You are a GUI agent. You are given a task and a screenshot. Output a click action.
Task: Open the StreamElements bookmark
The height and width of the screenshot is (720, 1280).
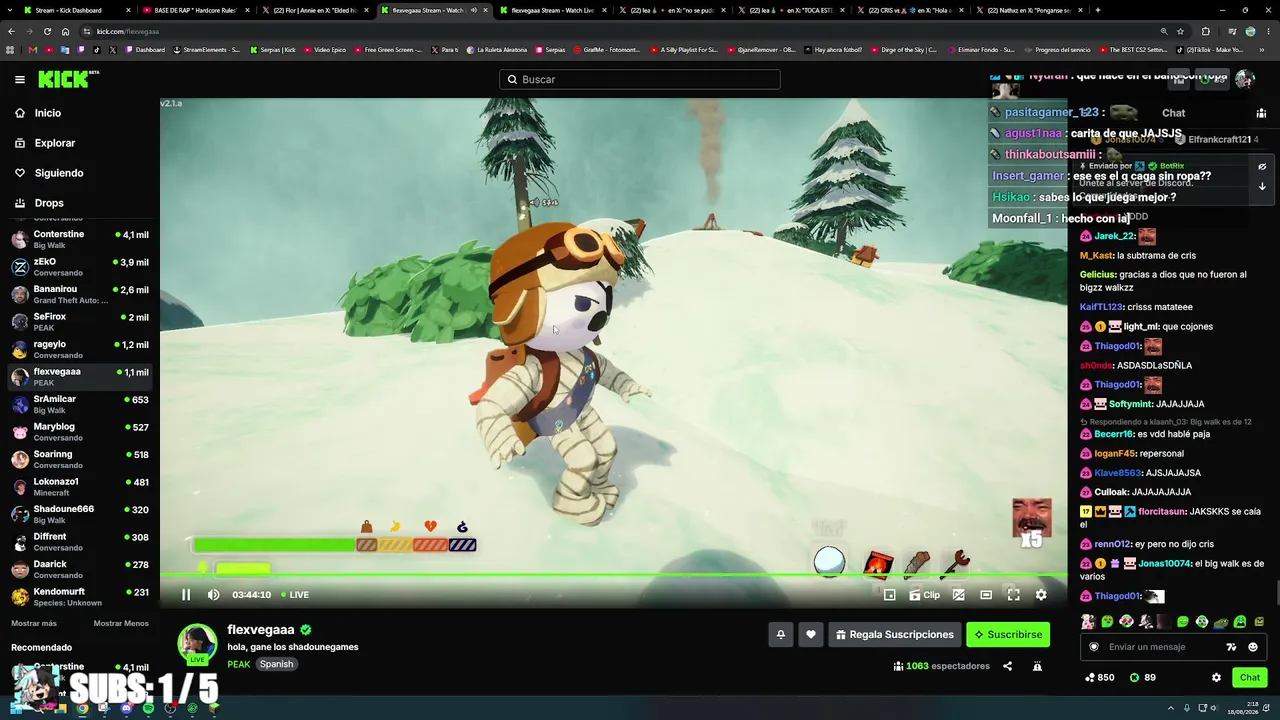coord(208,50)
